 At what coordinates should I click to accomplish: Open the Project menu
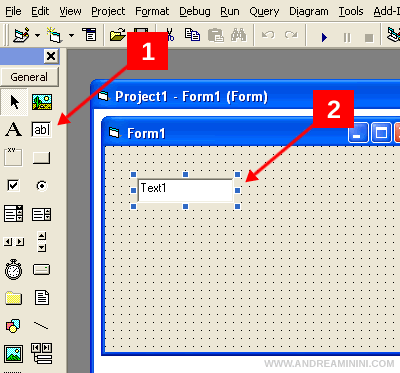click(x=108, y=11)
